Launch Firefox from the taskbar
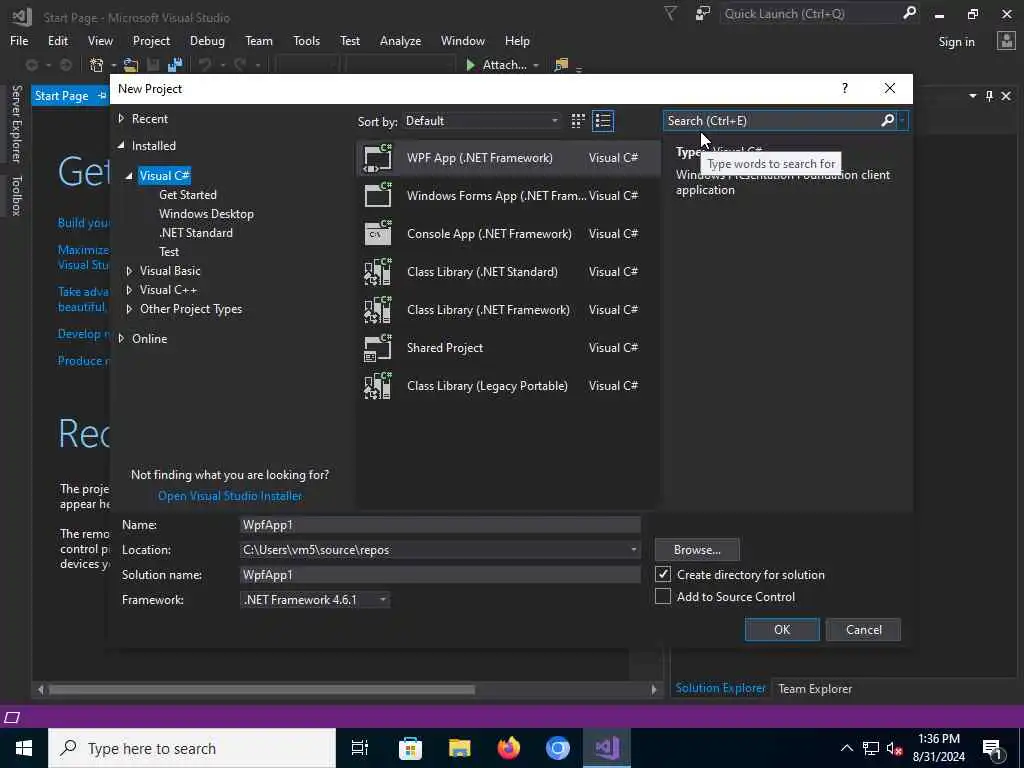Viewport: 1024px width, 768px height. coord(509,748)
